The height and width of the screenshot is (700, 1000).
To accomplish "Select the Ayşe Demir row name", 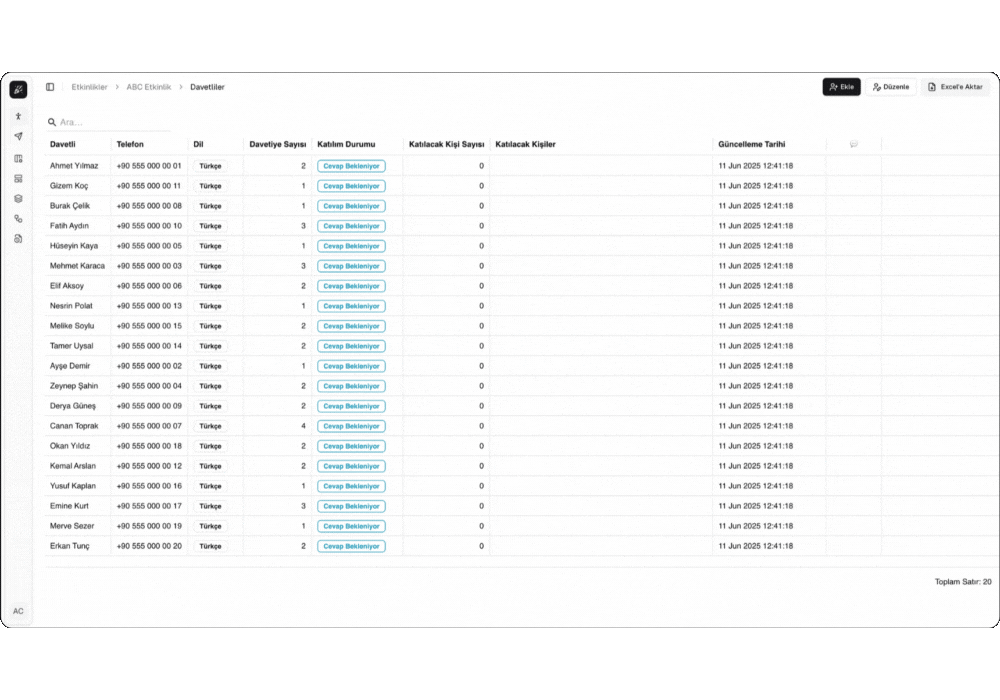I will click(x=70, y=366).
